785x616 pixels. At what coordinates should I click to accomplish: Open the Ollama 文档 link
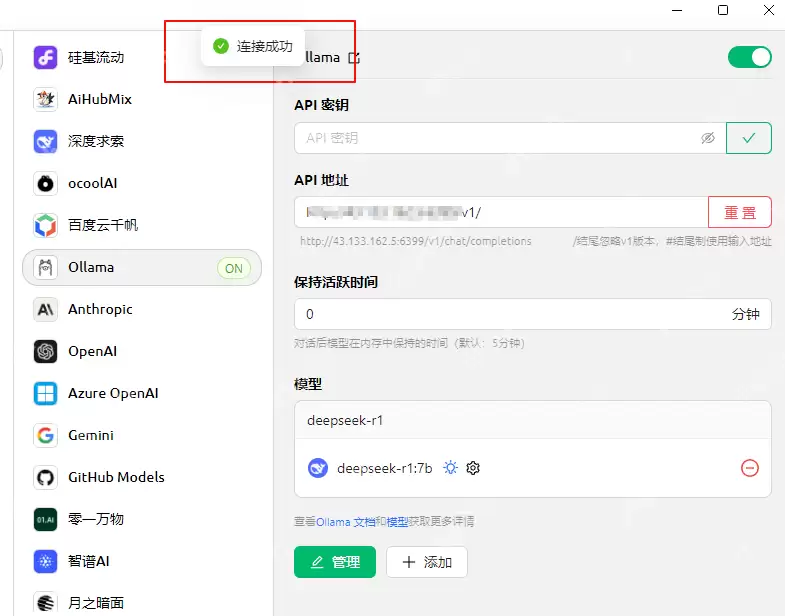(345, 522)
